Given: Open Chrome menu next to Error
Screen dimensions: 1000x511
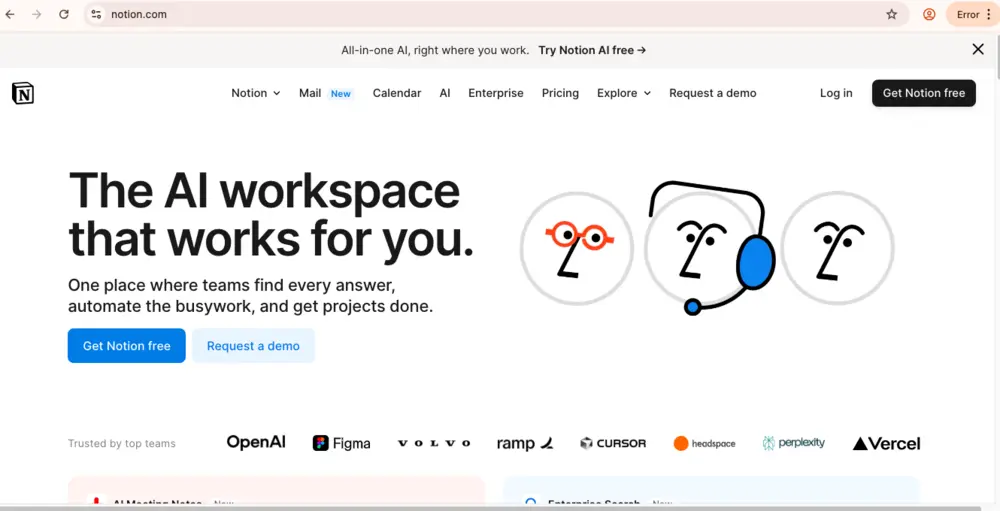Looking at the screenshot, I should 989,14.
